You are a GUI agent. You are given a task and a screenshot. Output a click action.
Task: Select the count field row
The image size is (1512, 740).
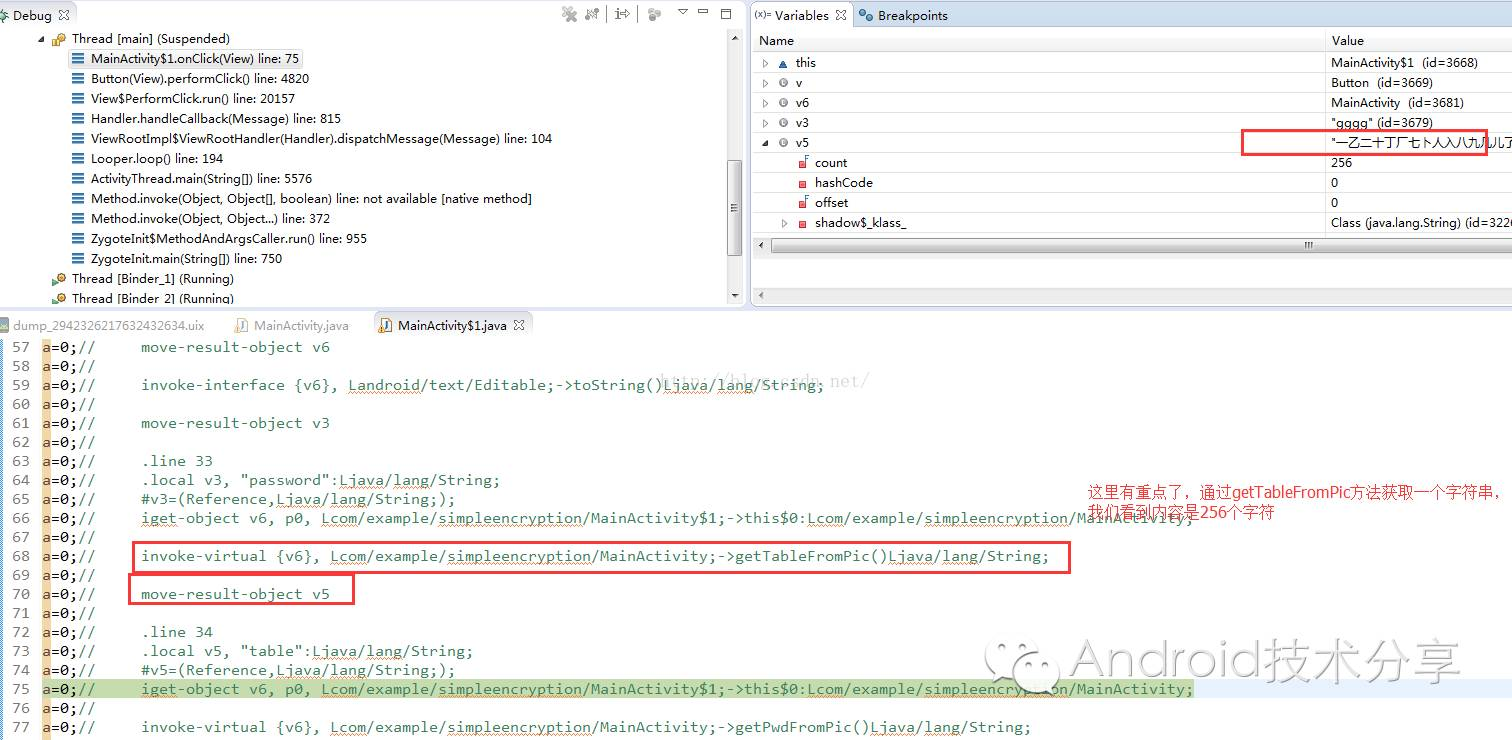point(1132,163)
